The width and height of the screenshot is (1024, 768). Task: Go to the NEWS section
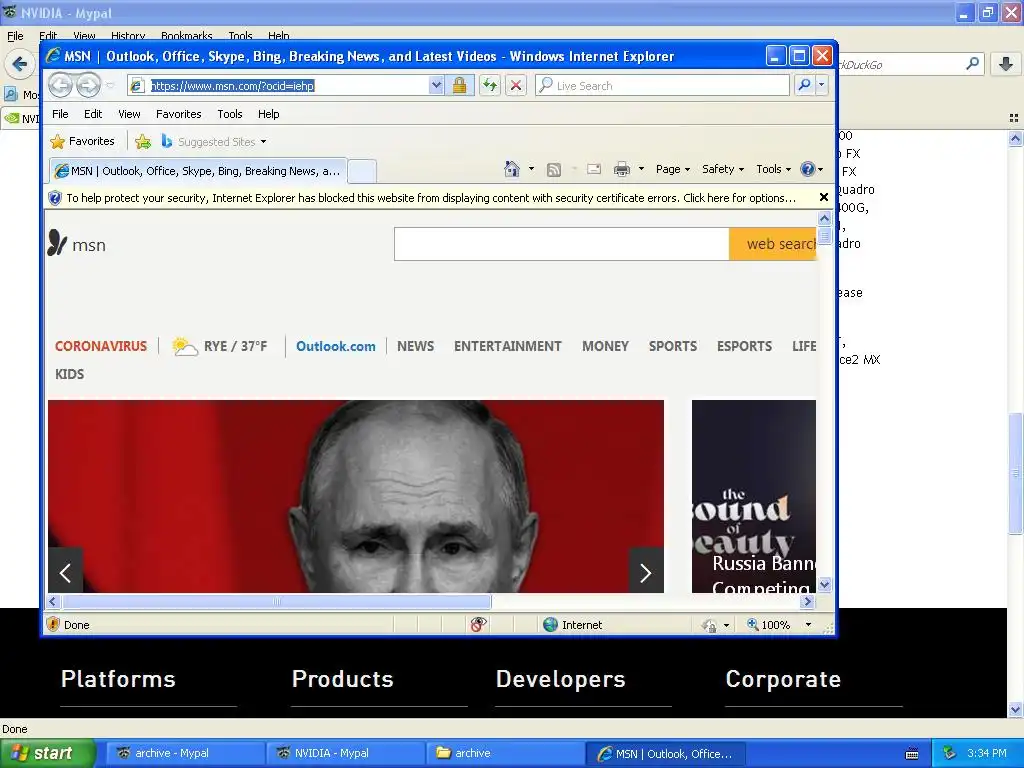coord(415,346)
